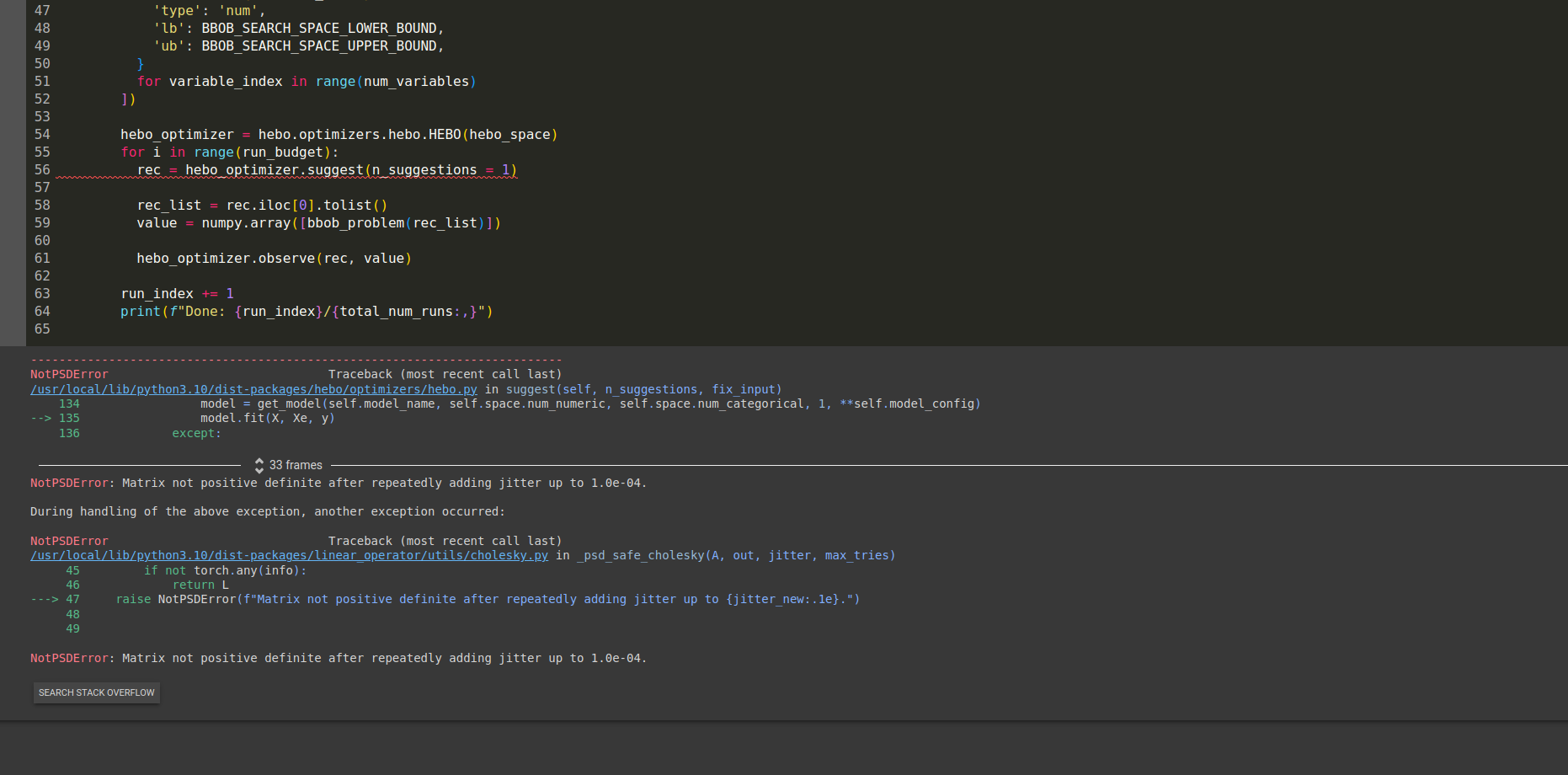
Task: Click line number 56 in the code gutter
Action: (x=42, y=169)
